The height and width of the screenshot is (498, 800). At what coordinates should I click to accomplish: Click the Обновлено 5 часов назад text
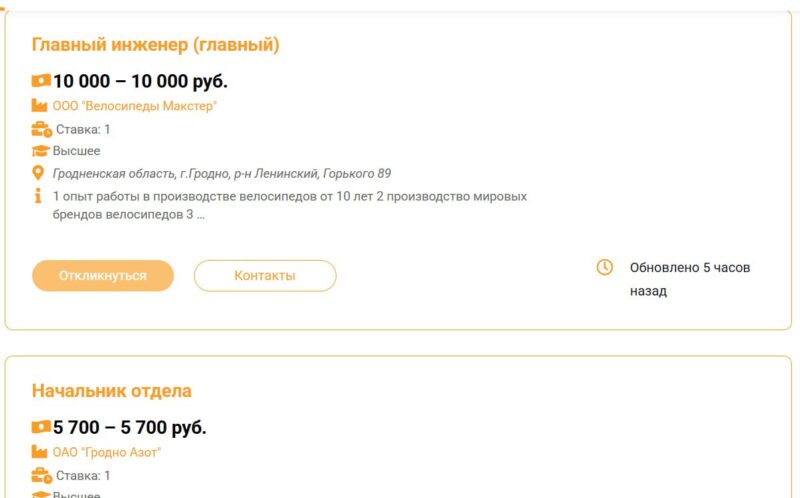point(689,279)
